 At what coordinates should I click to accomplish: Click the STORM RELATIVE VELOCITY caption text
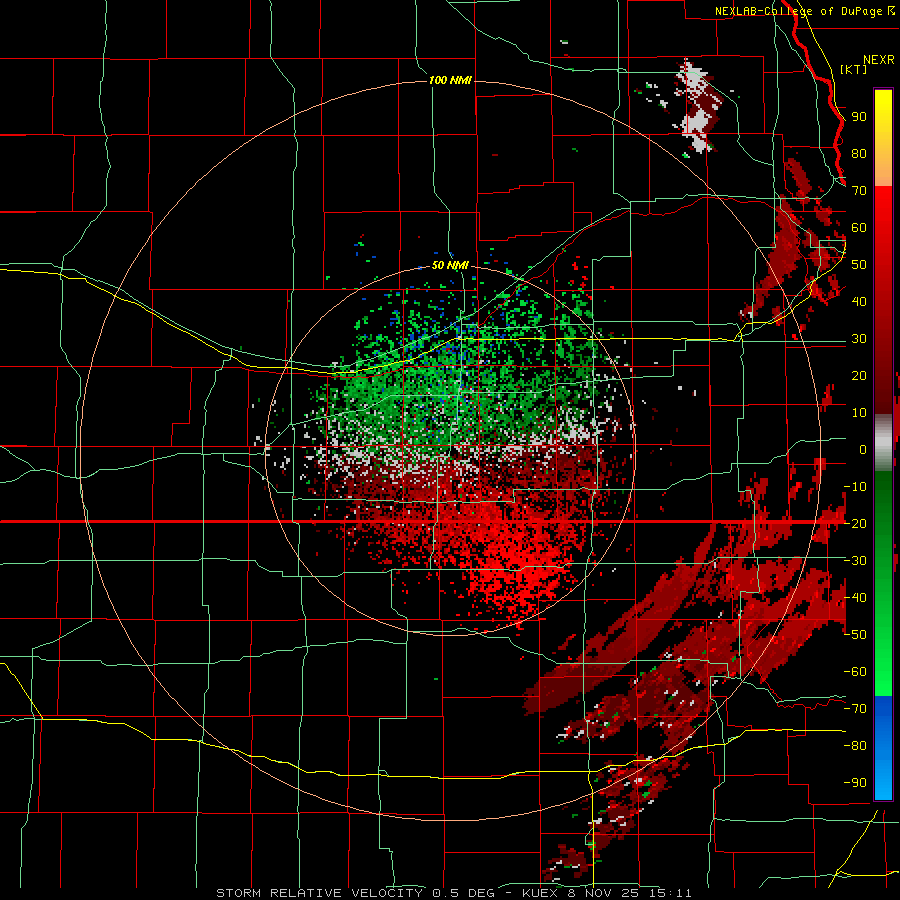319,893
